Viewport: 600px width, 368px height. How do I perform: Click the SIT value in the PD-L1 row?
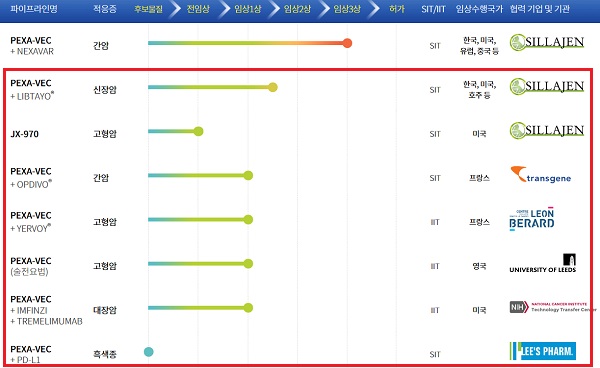click(435, 354)
